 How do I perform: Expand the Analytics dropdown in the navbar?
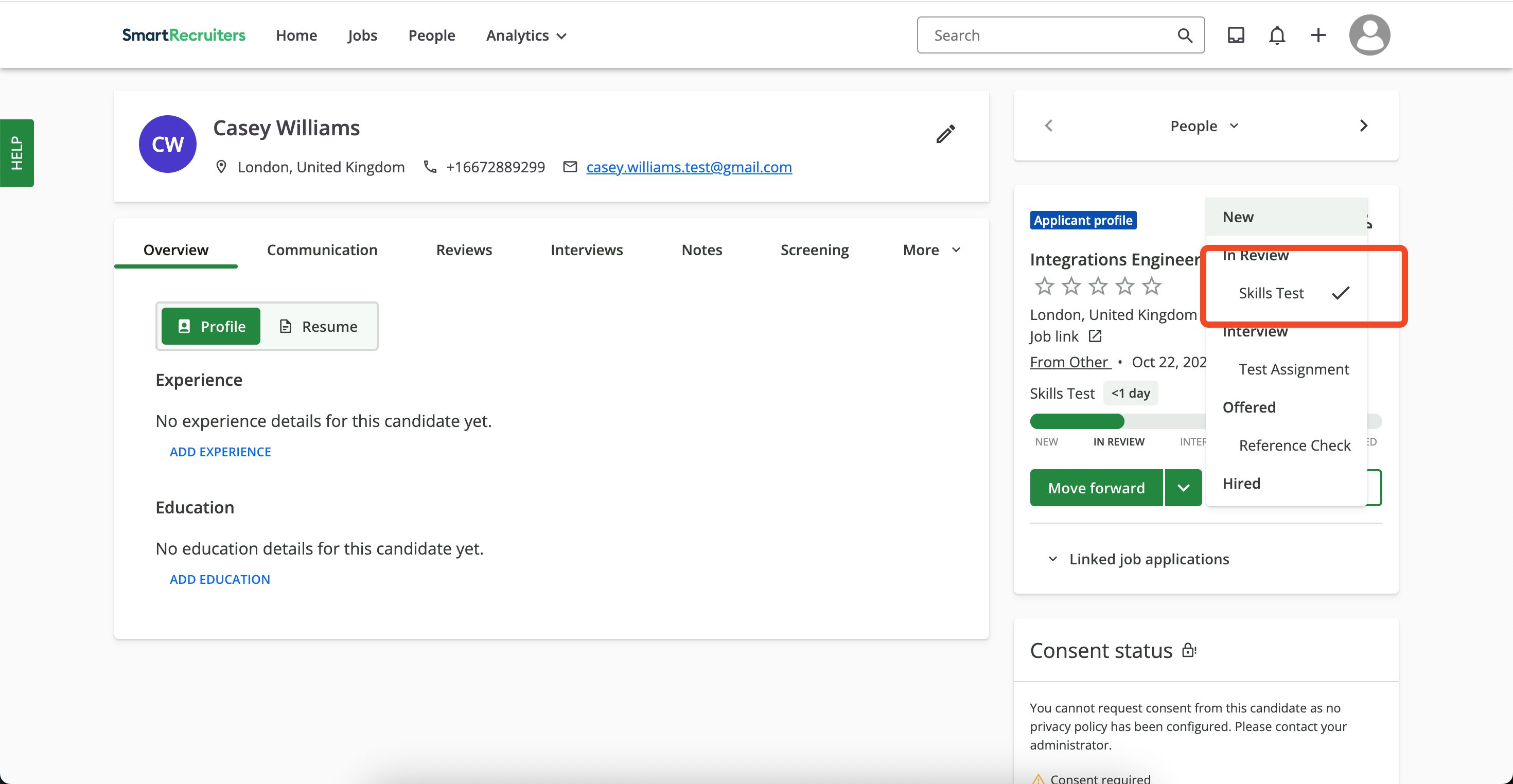point(526,35)
